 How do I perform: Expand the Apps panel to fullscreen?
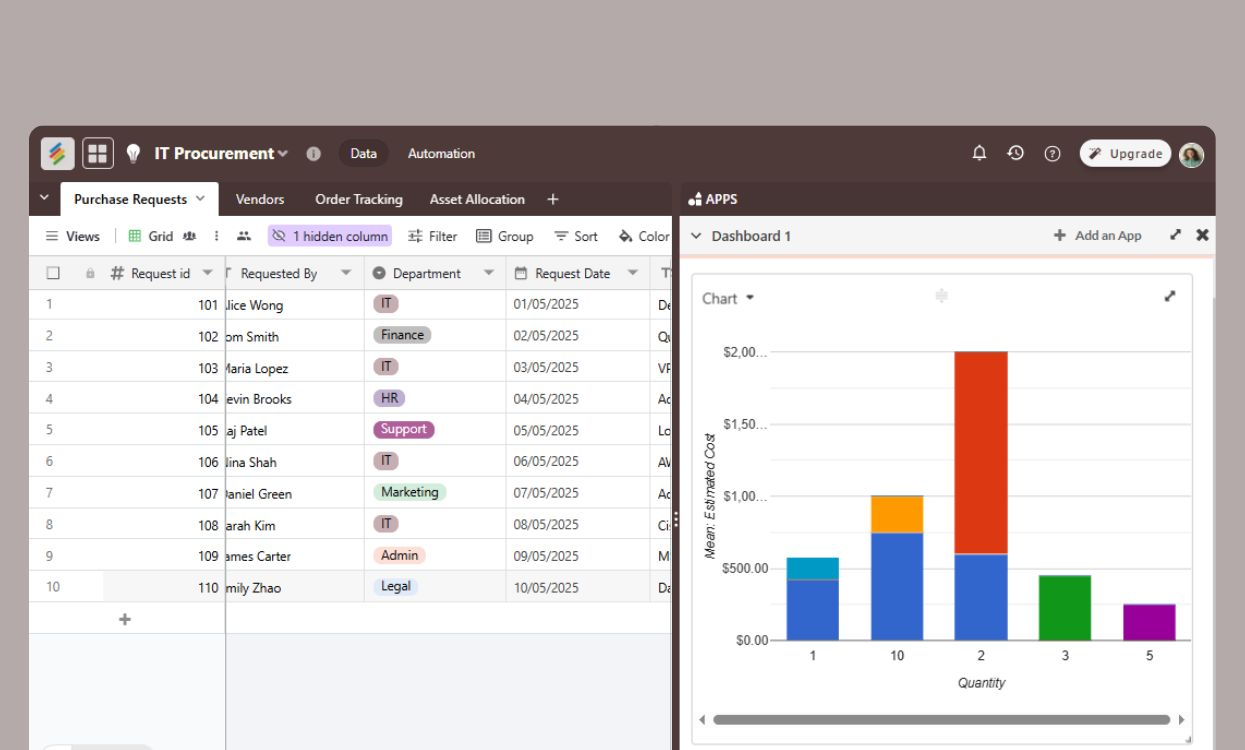(1175, 235)
